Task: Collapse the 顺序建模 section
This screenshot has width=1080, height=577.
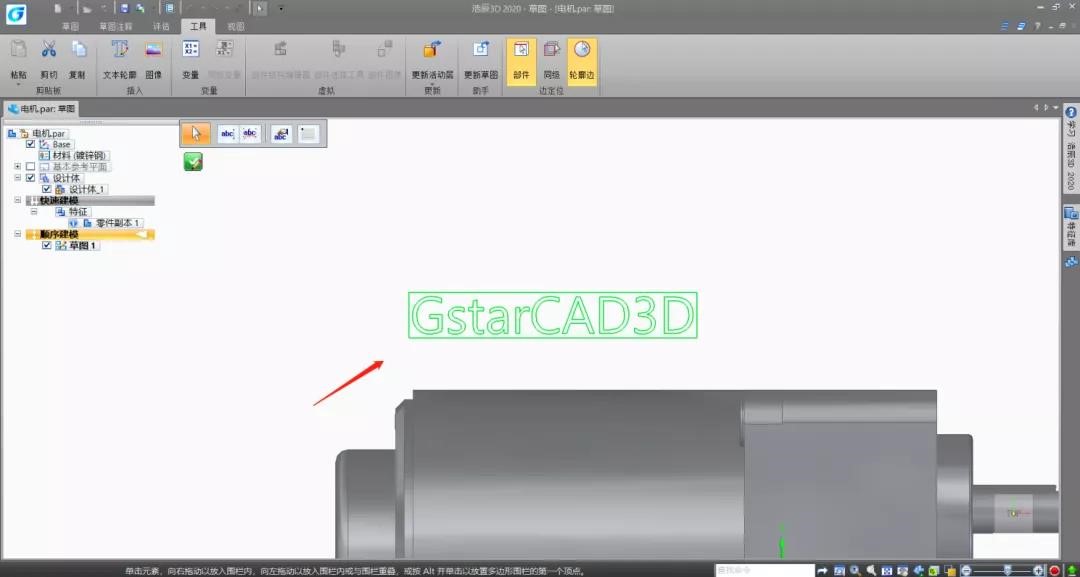Action: [17, 234]
